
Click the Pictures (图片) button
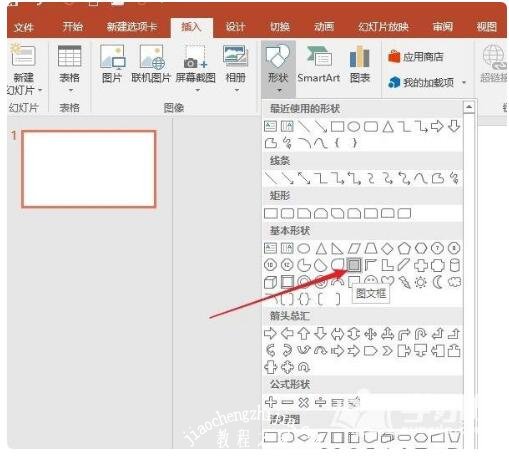112,64
